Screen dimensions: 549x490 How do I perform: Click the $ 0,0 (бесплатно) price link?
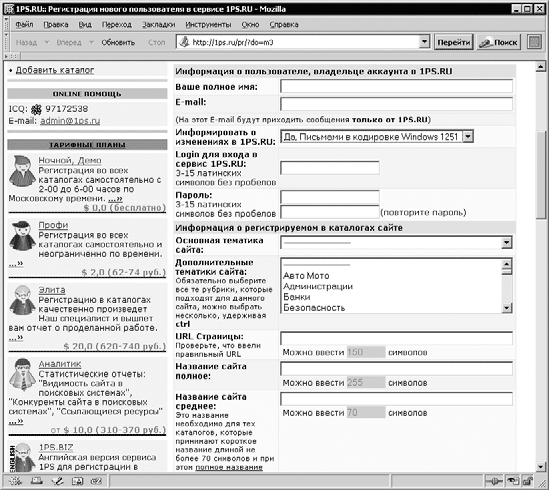click(125, 208)
